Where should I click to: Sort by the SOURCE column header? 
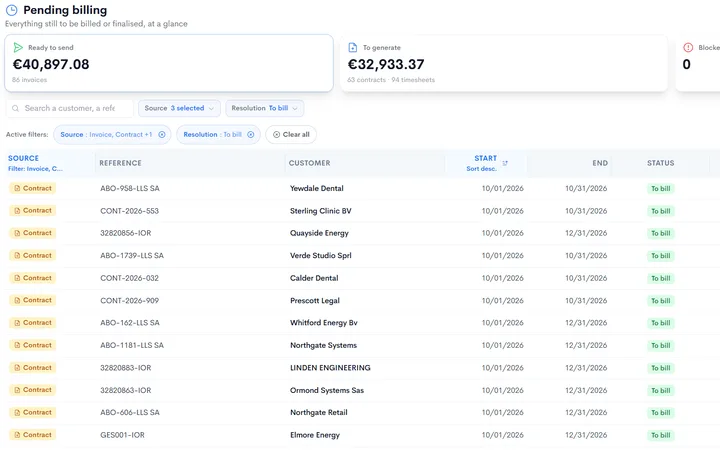coord(23,158)
